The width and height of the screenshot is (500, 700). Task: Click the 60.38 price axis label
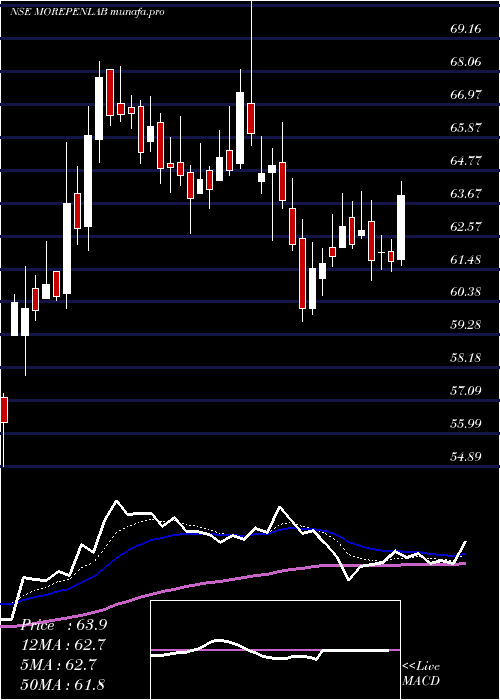[x=466, y=292]
